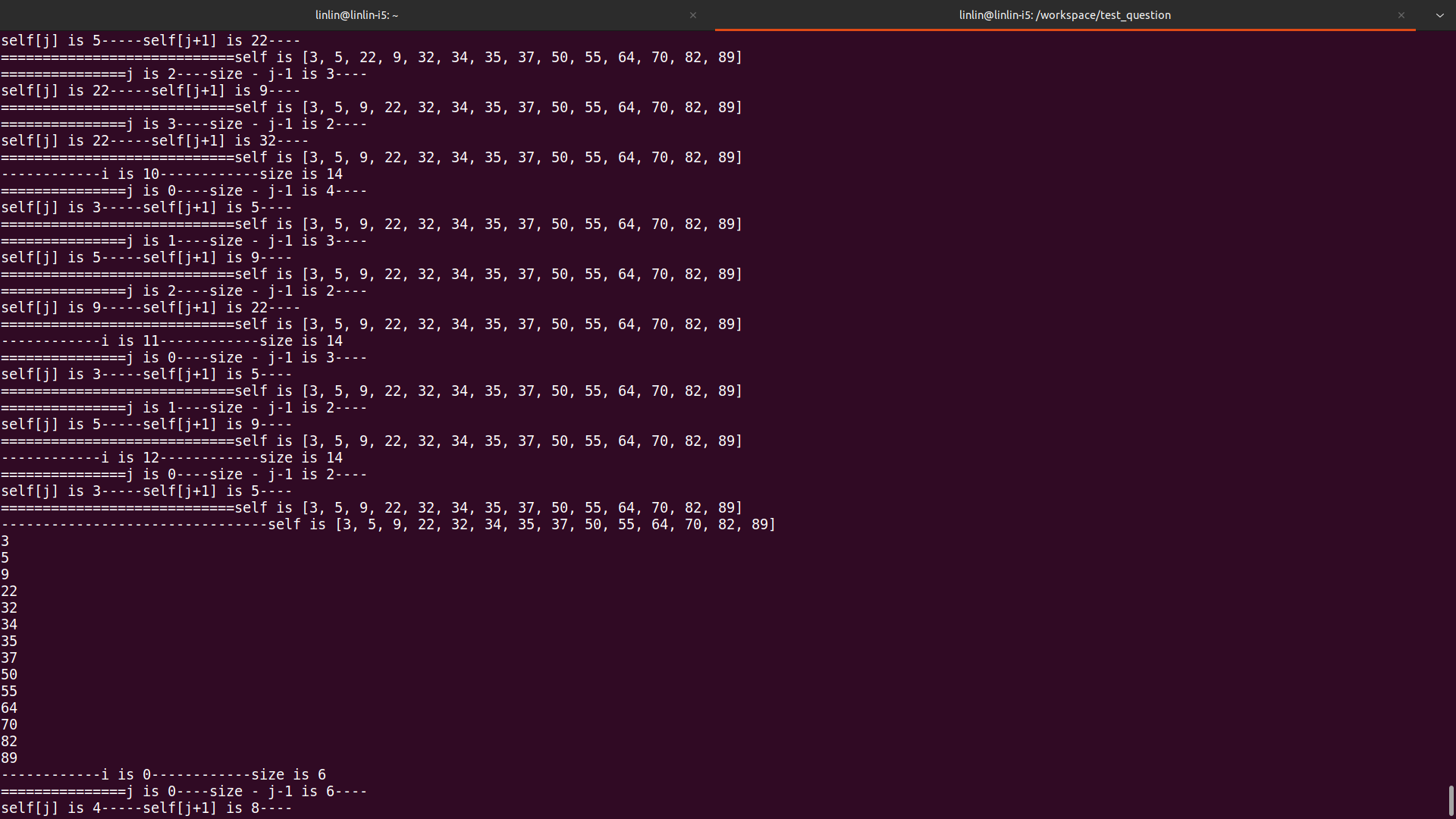
Task: Click line 'self[j] is 22-----self[j+1] is 32'
Action: pos(155,141)
